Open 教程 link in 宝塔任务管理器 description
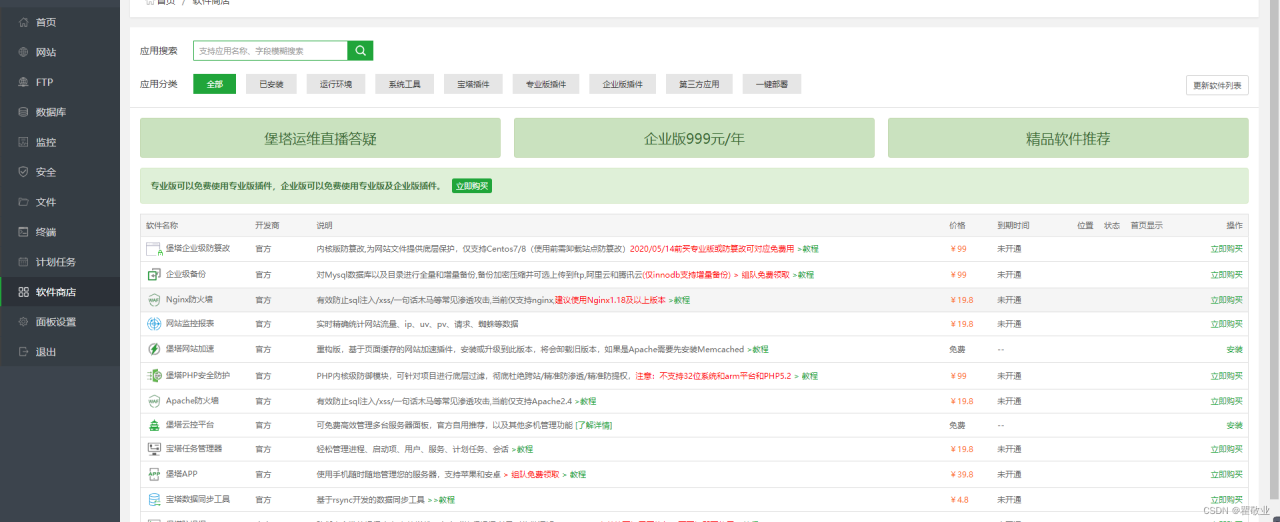This screenshot has height=522, width=1280. click(x=522, y=449)
